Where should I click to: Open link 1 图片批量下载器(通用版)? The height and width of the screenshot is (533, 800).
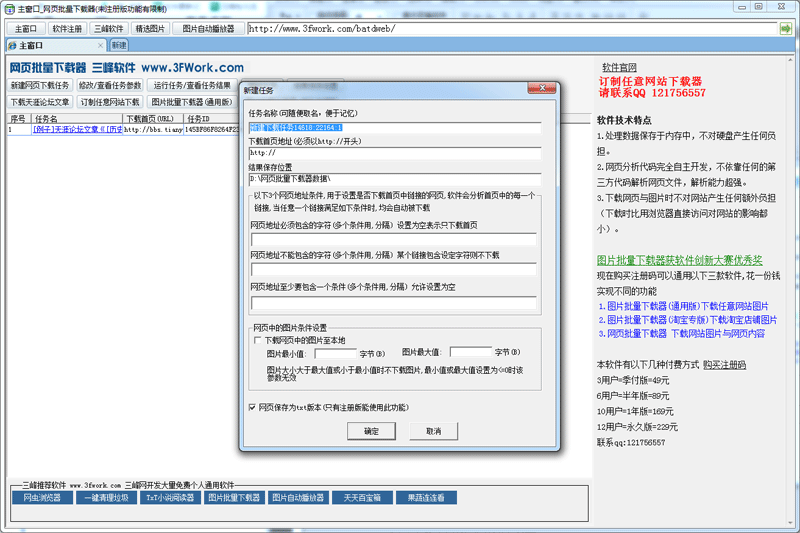(684, 306)
